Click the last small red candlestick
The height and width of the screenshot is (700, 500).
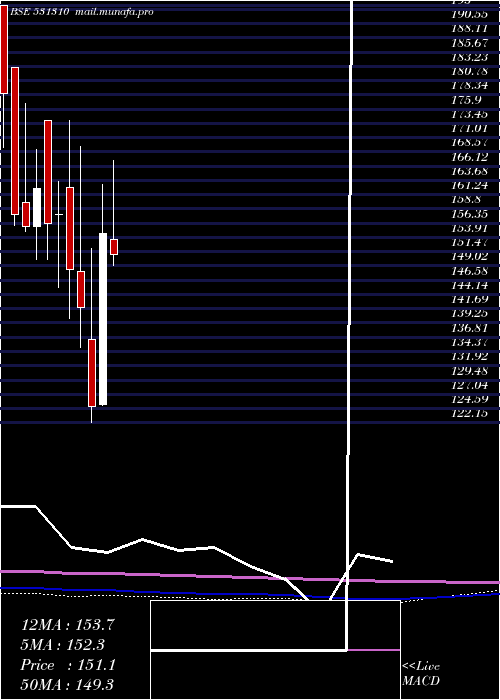114,247
